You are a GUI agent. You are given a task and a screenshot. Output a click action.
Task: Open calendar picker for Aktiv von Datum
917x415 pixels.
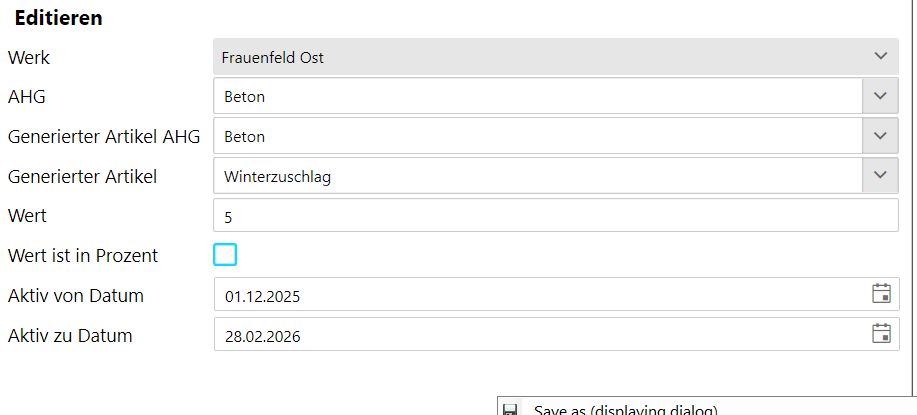click(881, 294)
